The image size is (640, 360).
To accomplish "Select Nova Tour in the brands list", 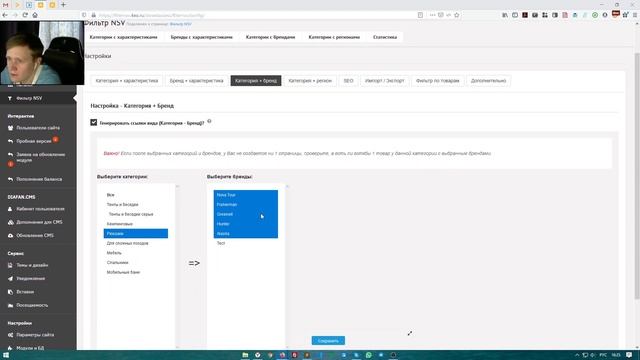I will point(246,195).
